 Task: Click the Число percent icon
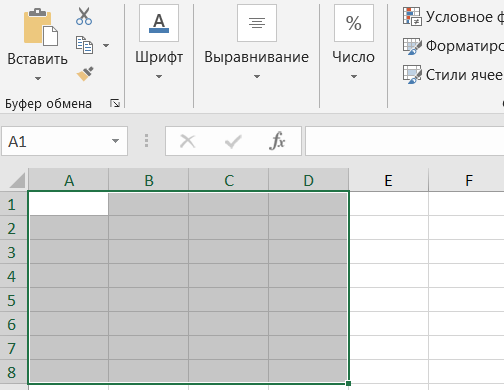[354, 23]
